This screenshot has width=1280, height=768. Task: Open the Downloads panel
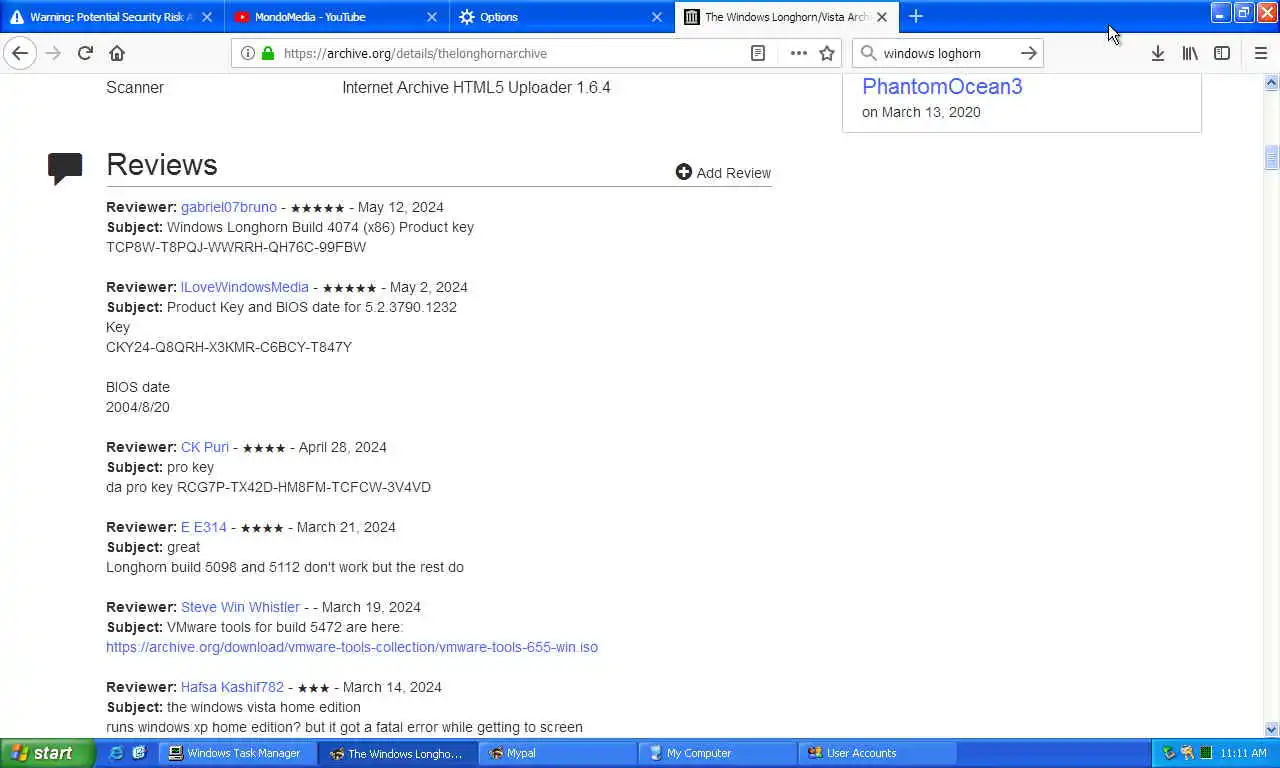click(1157, 53)
